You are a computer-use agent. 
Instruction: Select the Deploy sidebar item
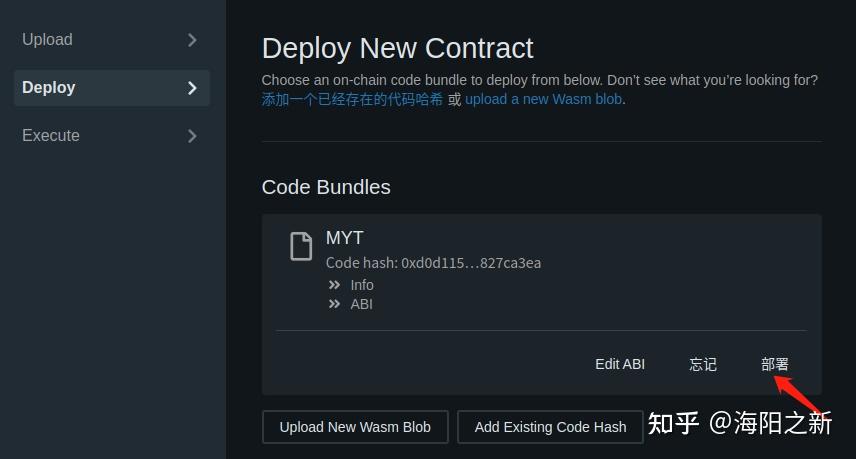click(x=112, y=88)
